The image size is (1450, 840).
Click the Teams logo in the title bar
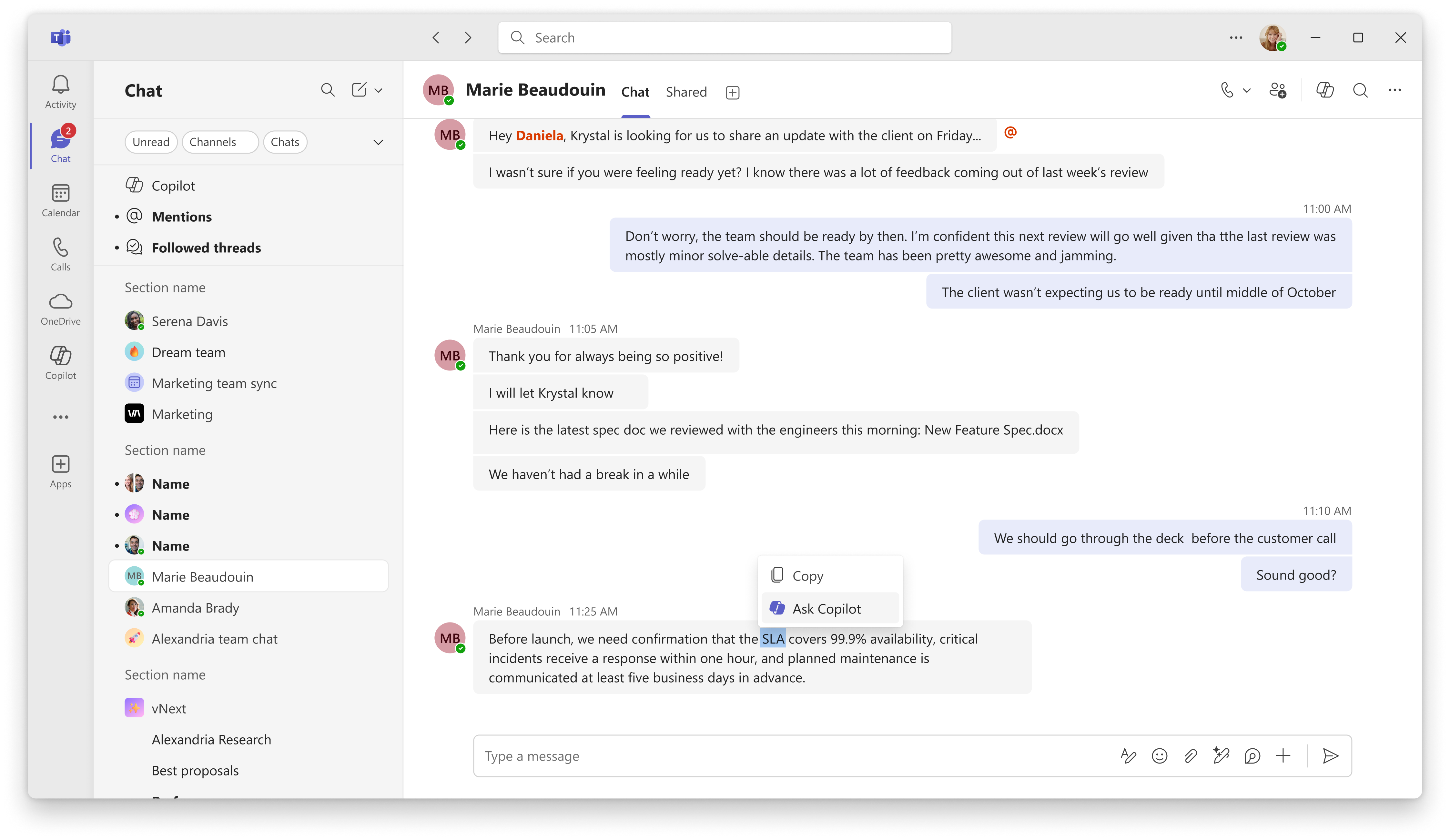60,38
